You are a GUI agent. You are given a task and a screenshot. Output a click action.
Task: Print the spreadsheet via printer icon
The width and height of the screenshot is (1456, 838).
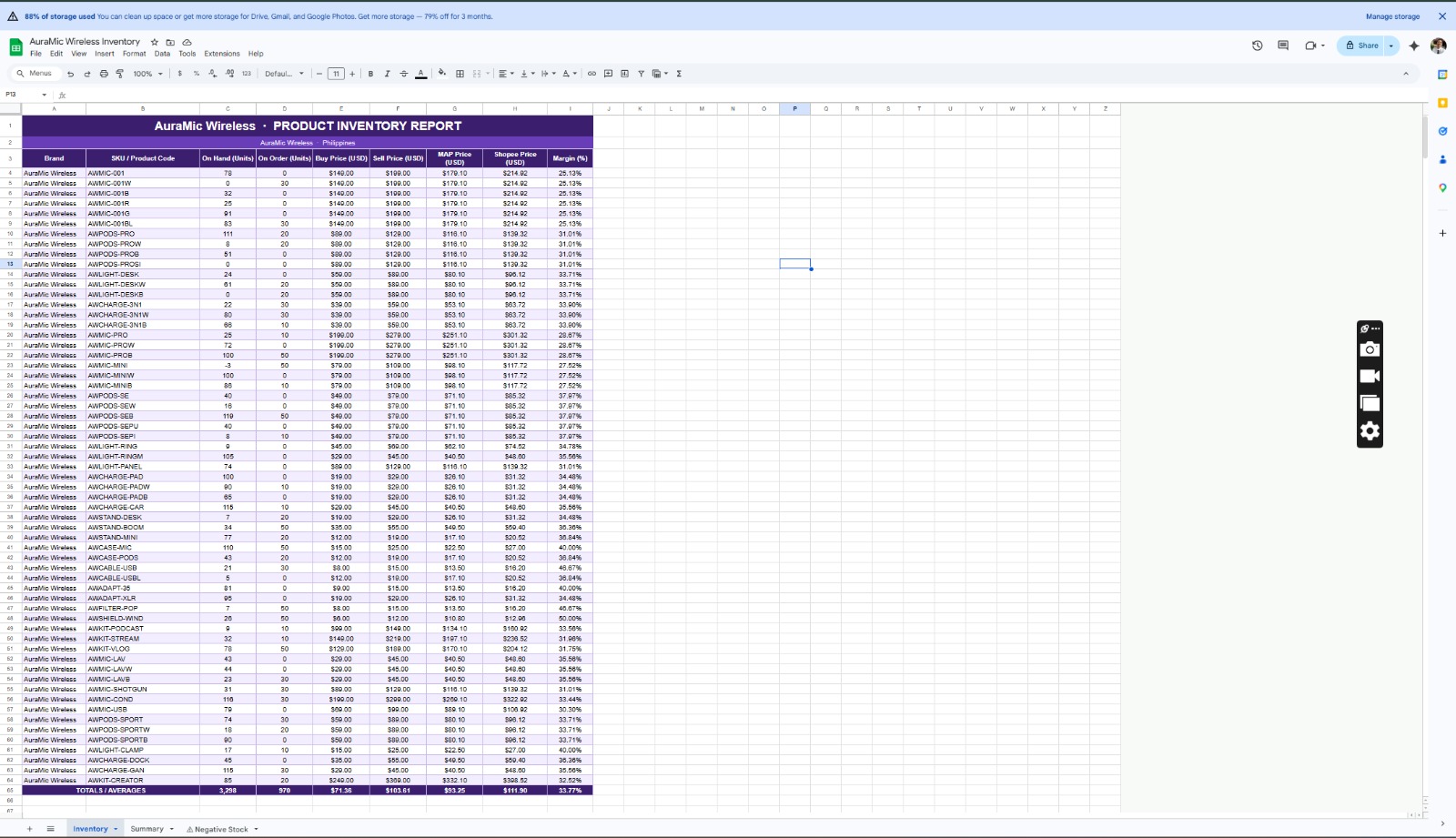click(x=103, y=74)
